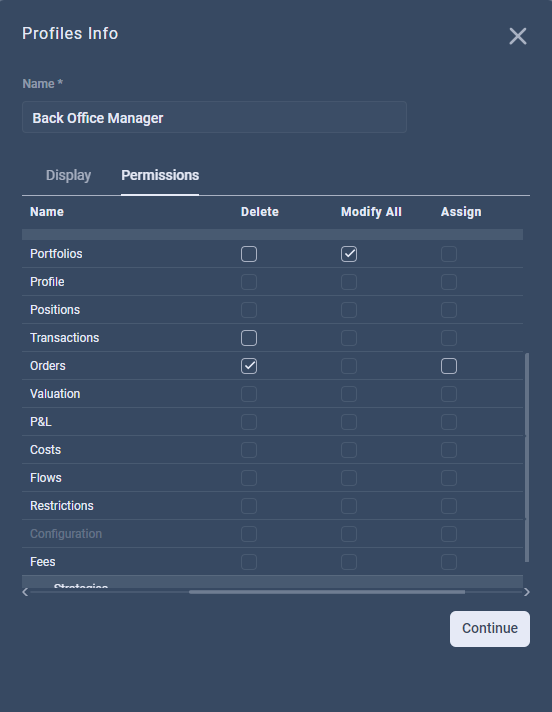Enable Delete permission for Transactions
Image resolution: width=552 pixels, height=712 pixels.
(x=249, y=338)
